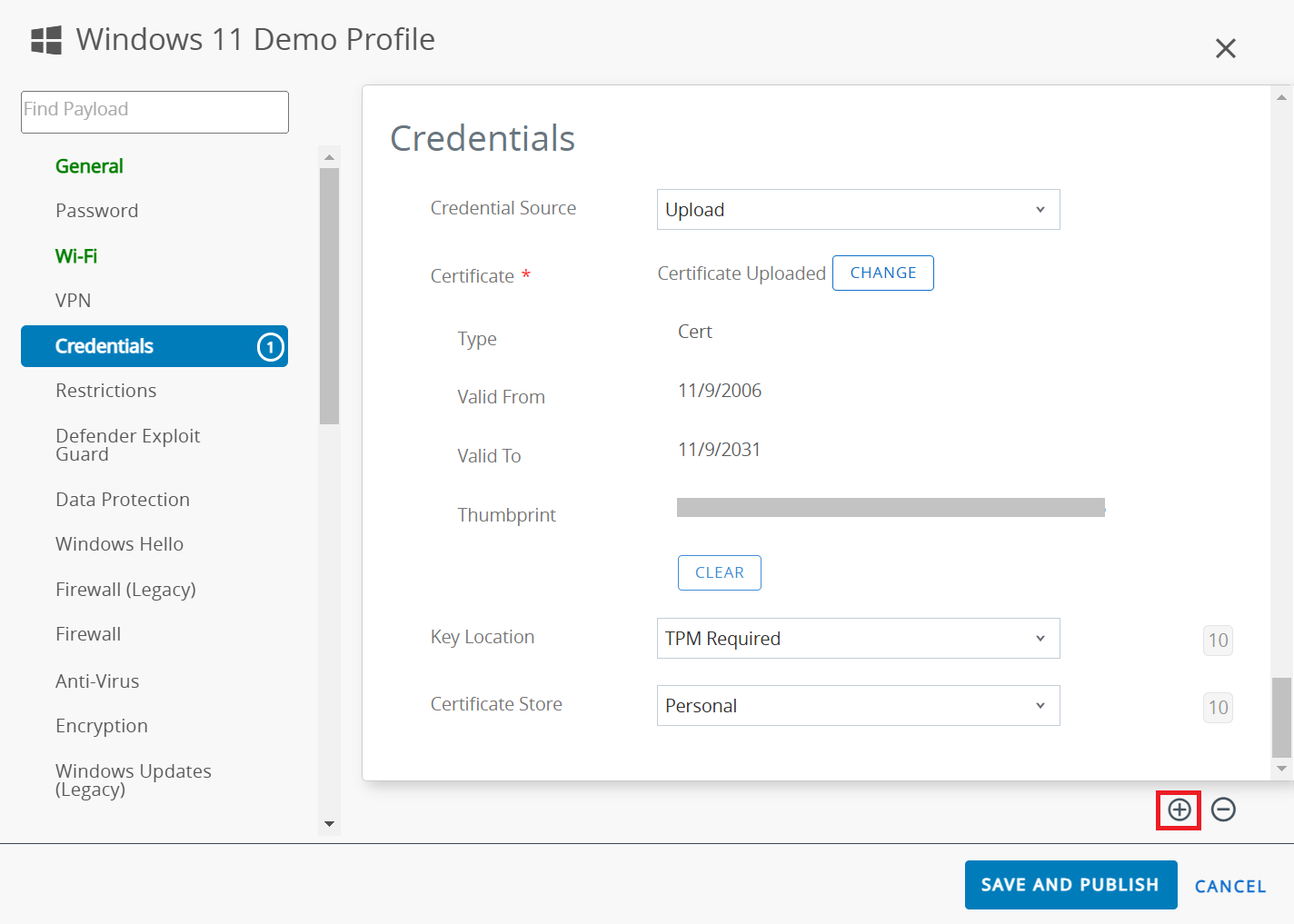Open the Key Location dropdown

pos(858,639)
